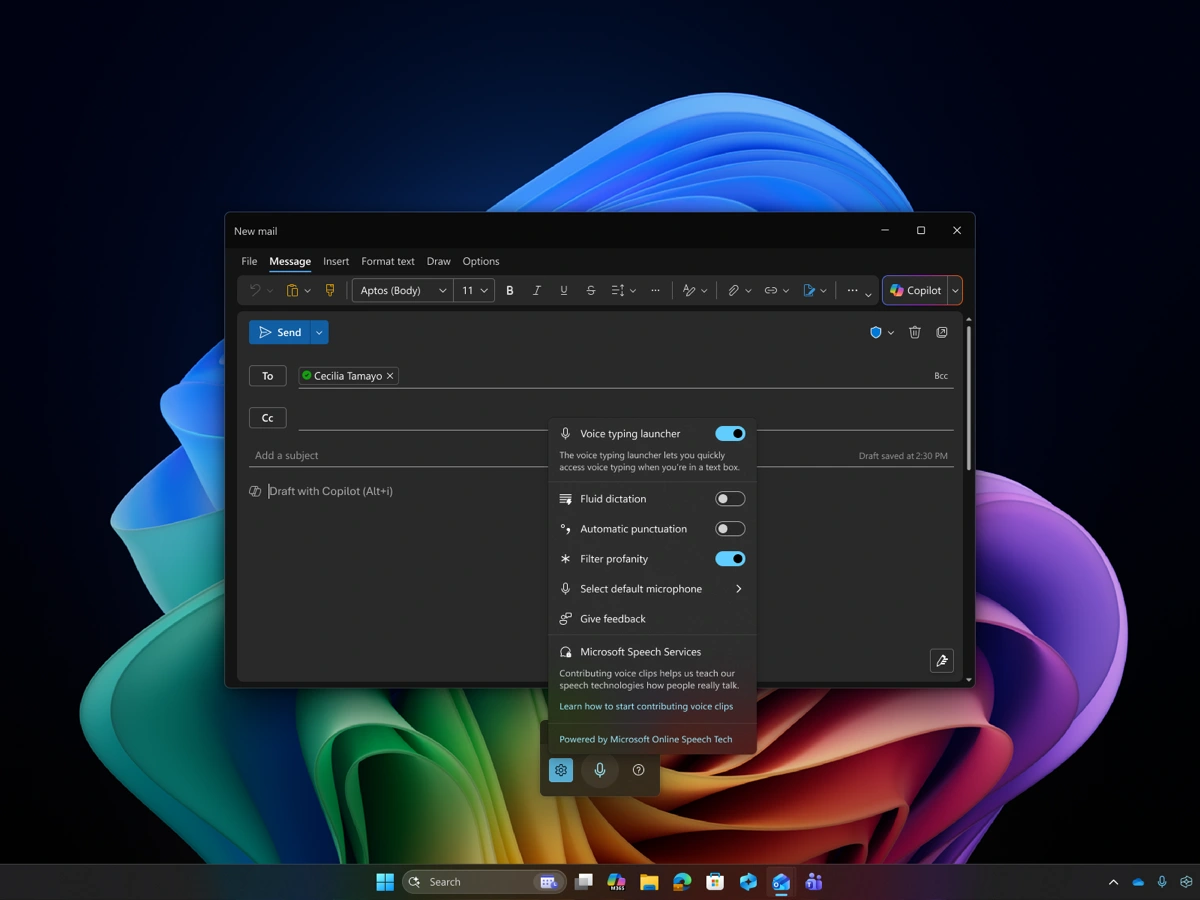Image resolution: width=1200 pixels, height=900 pixels.
Task: Start dictation with microphone button
Action: (x=600, y=770)
